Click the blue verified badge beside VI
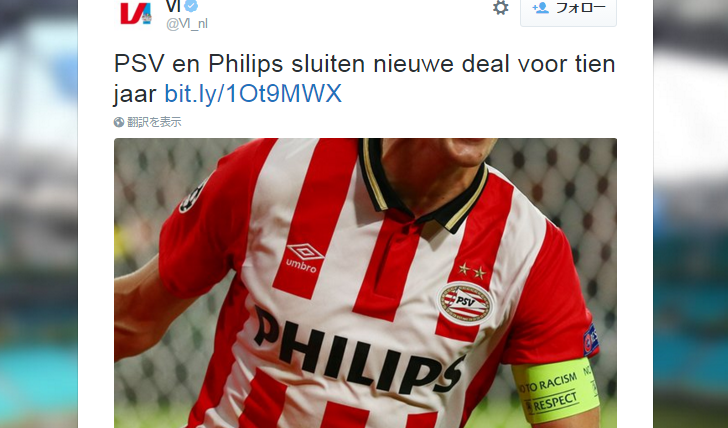Viewport: 728px width, 428px height. [x=191, y=6]
